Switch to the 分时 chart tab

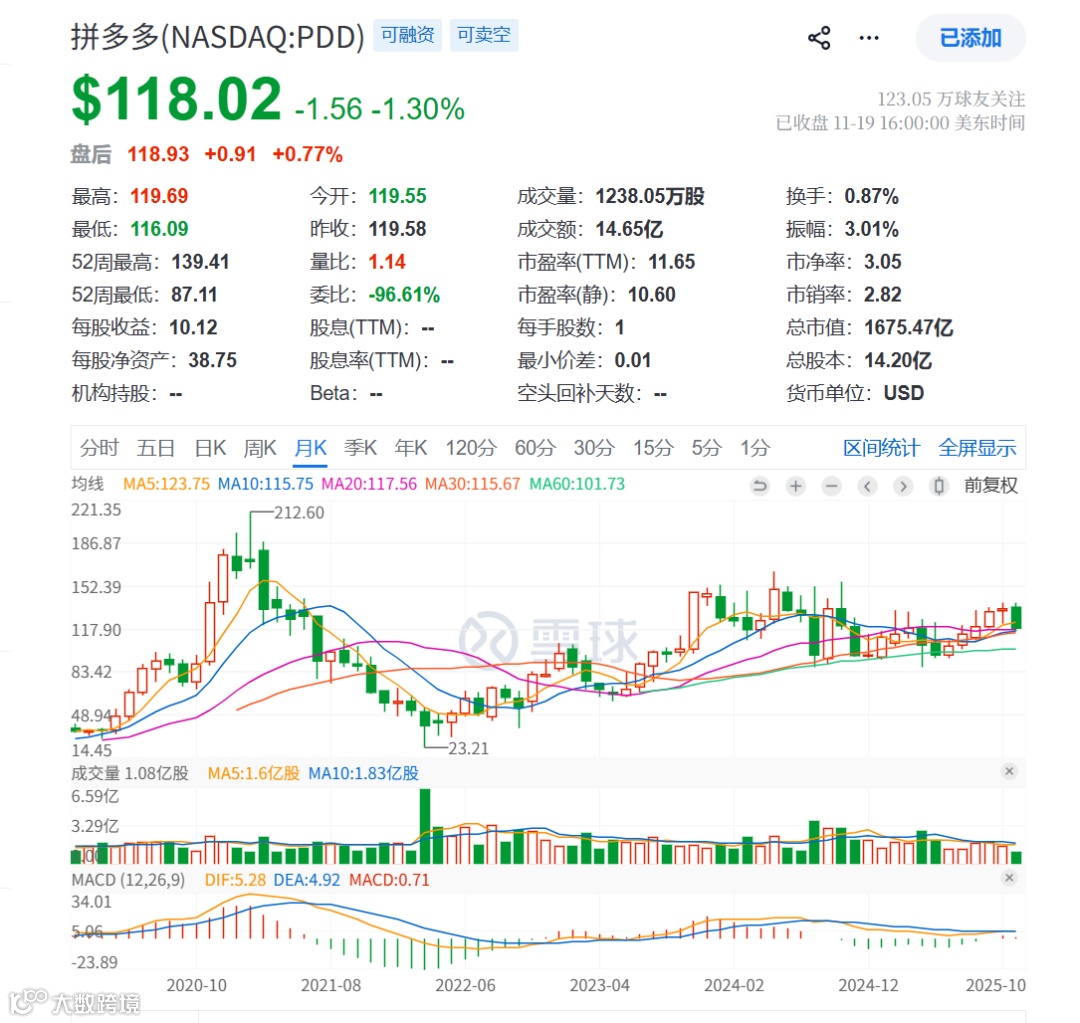(x=99, y=448)
